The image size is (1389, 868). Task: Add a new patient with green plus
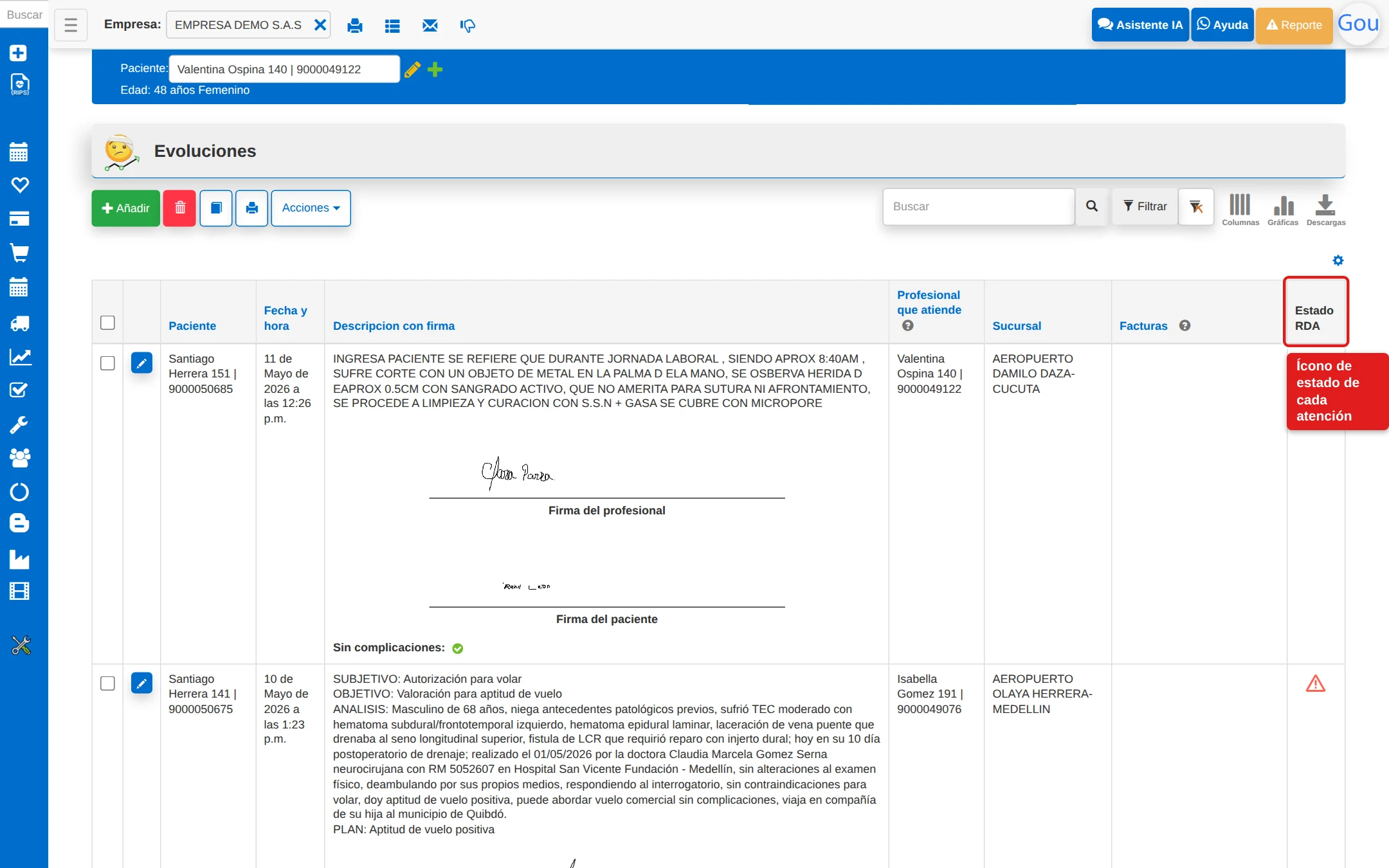coord(435,69)
